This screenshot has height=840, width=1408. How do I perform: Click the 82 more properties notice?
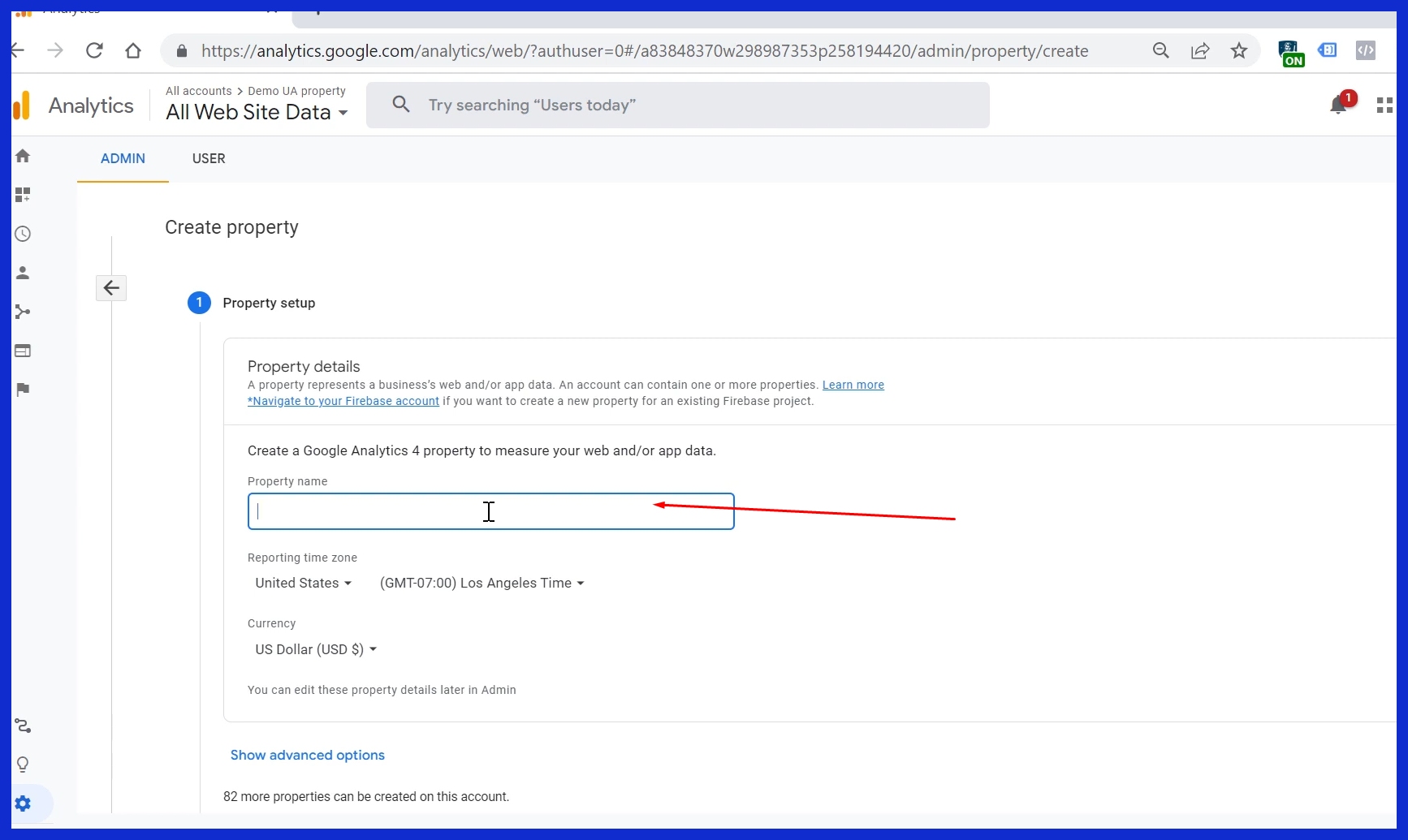[366, 797]
